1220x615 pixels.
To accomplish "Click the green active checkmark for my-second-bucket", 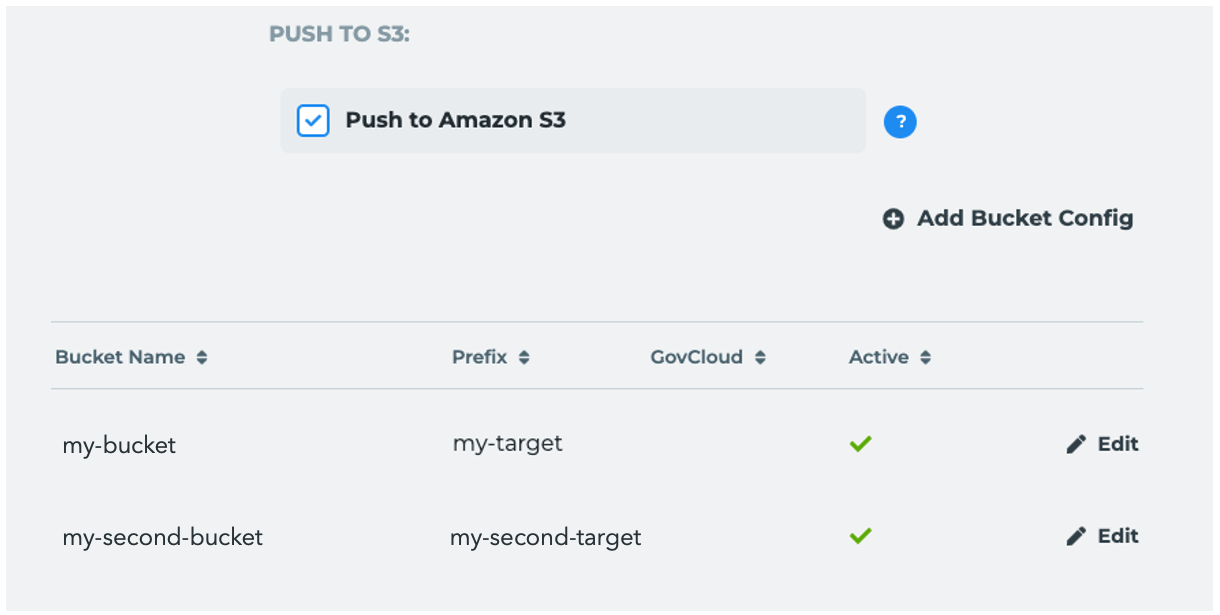I will [x=860, y=536].
